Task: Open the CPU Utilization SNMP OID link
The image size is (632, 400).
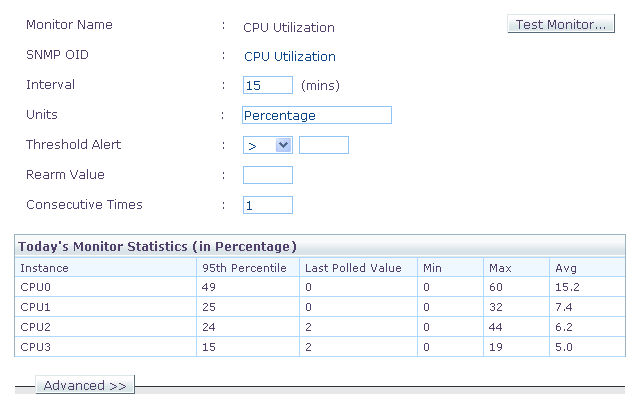Action: click(x=290, y=56)
